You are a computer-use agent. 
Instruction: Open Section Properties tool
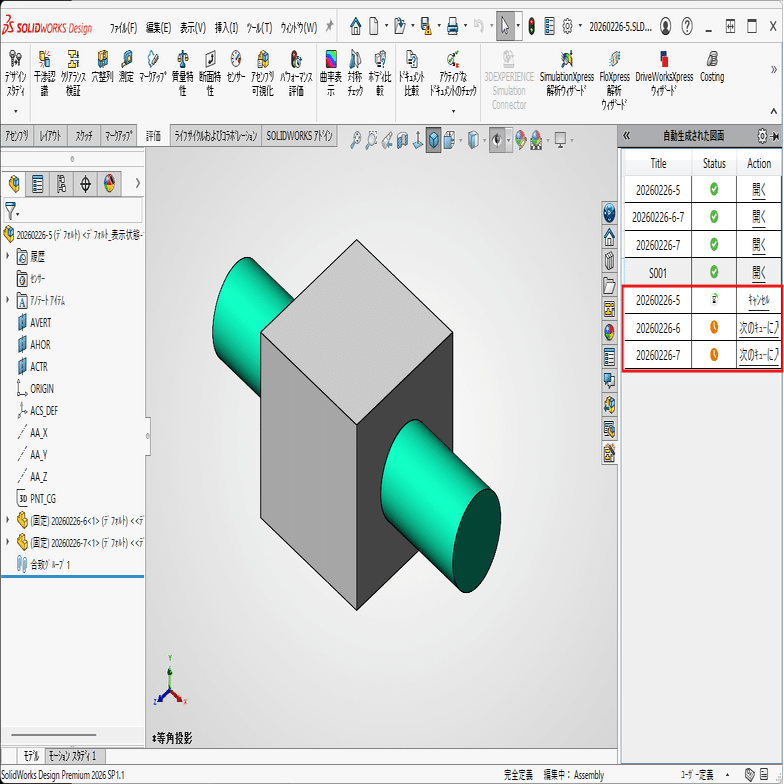(210, 74)
